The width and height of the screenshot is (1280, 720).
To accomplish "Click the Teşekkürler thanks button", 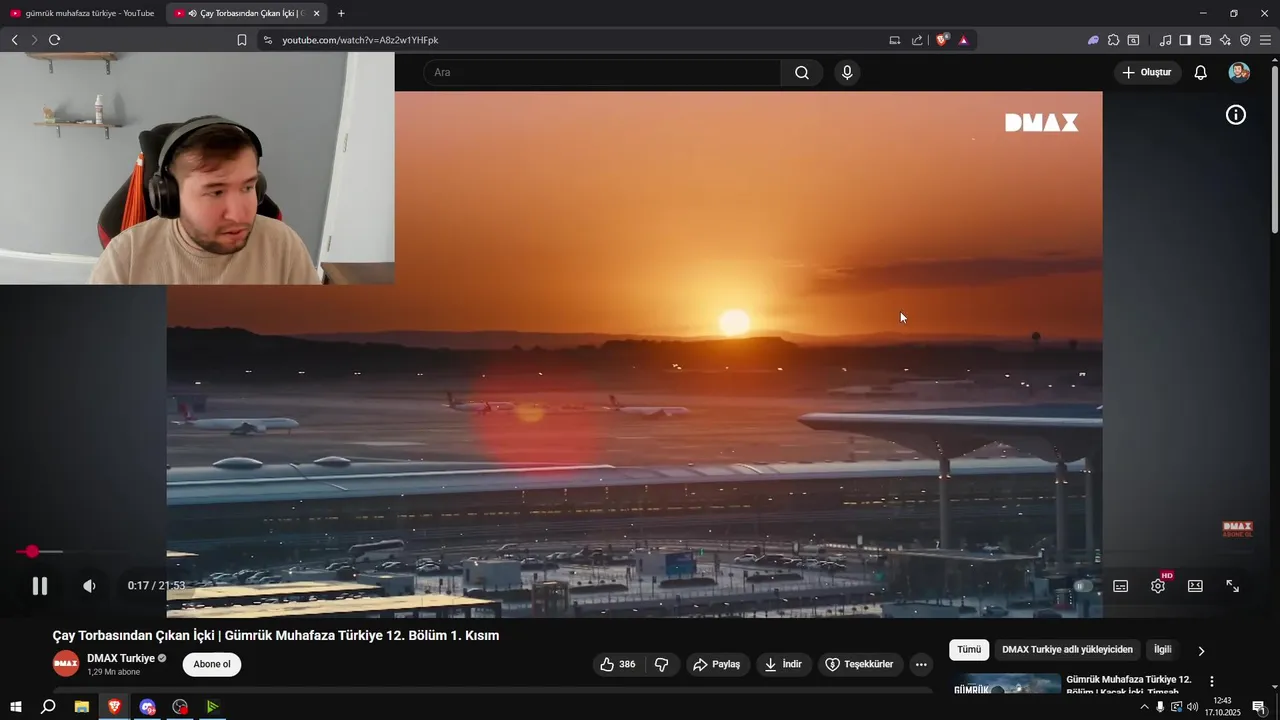I will [859, 664].
